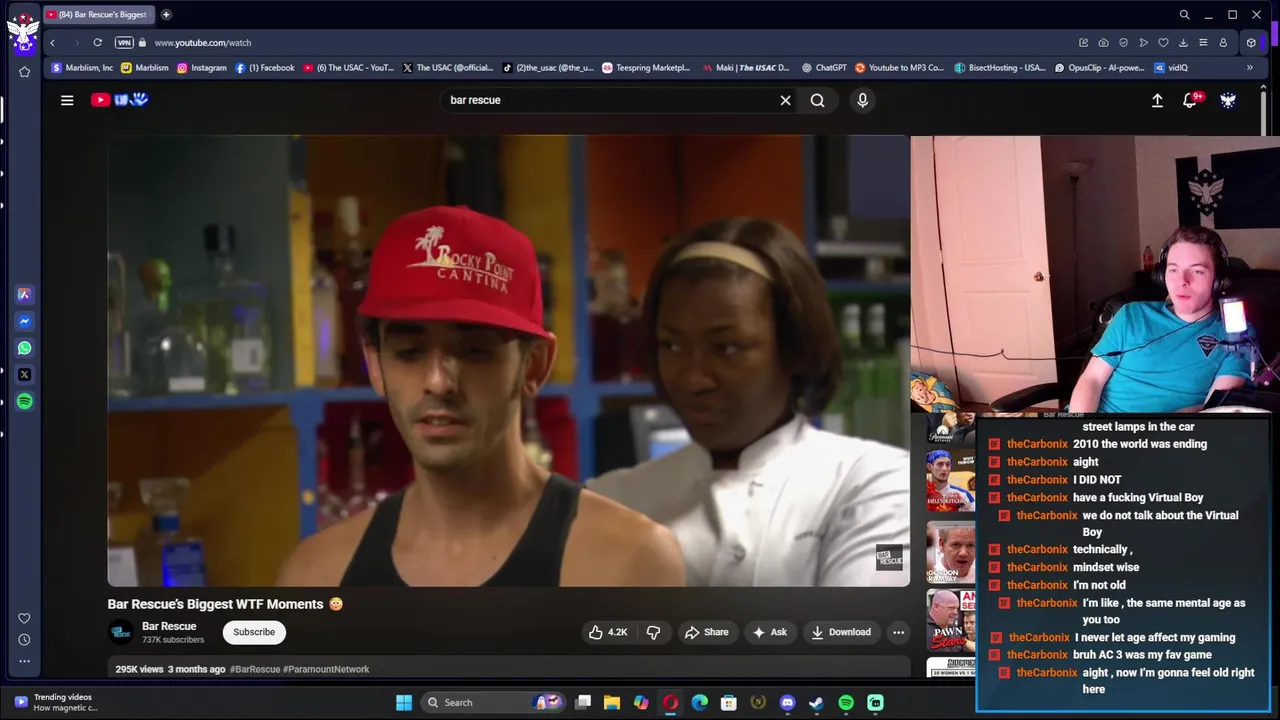The height and width of the screenshot is (720, 1280).
Task: Focus the browser address bar URL
Action: [x=203, y=43]
